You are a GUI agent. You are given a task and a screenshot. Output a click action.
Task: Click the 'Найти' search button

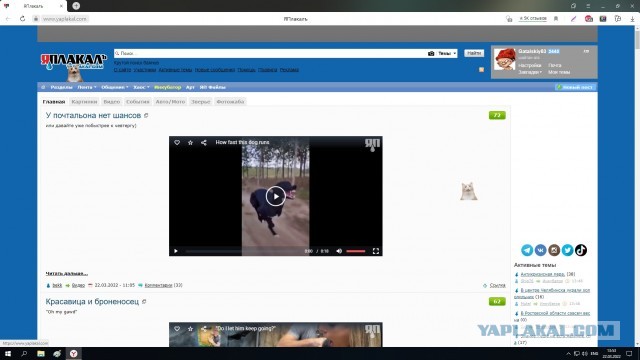tap(474, 53)
